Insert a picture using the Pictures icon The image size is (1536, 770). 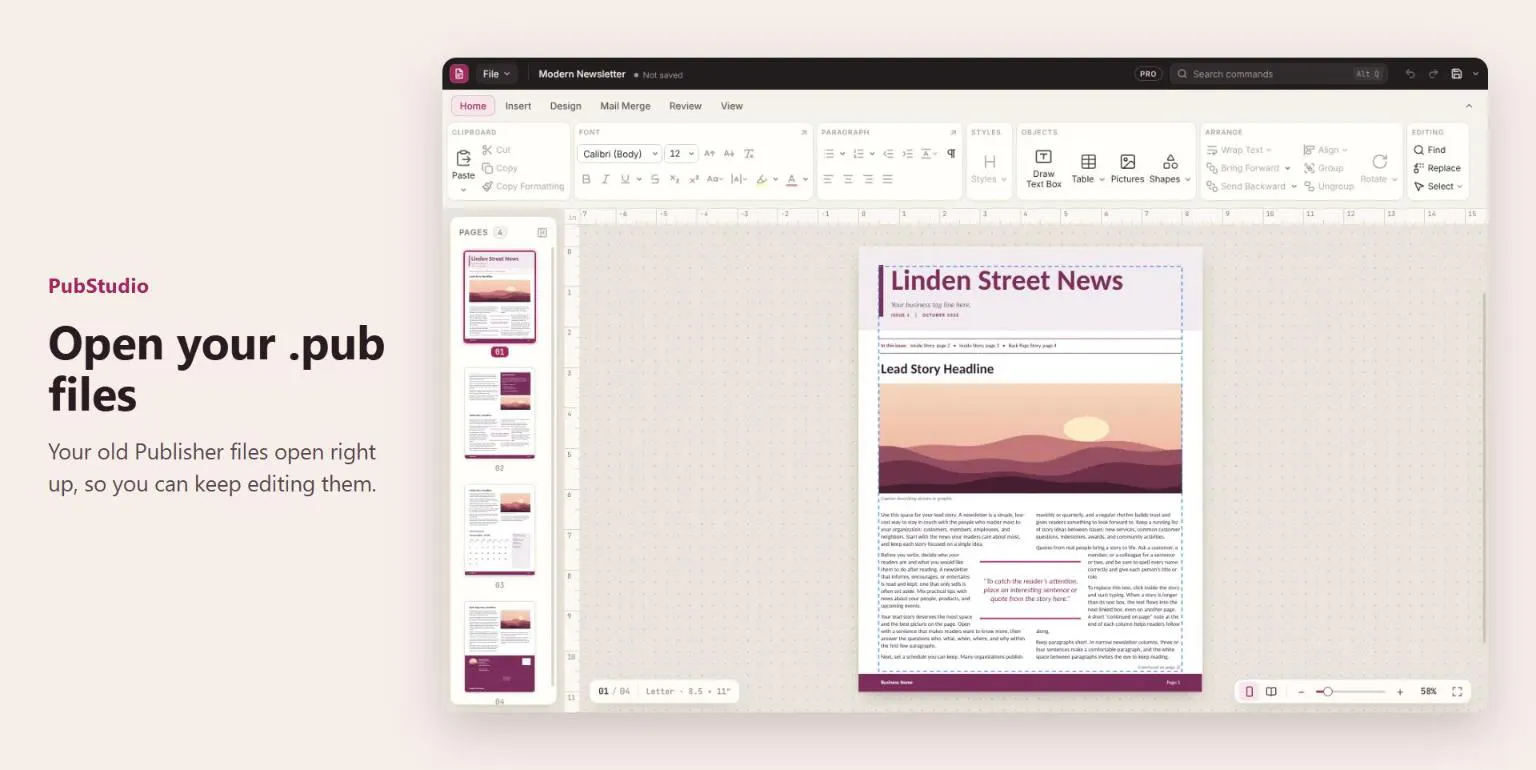click(1127, 162)
